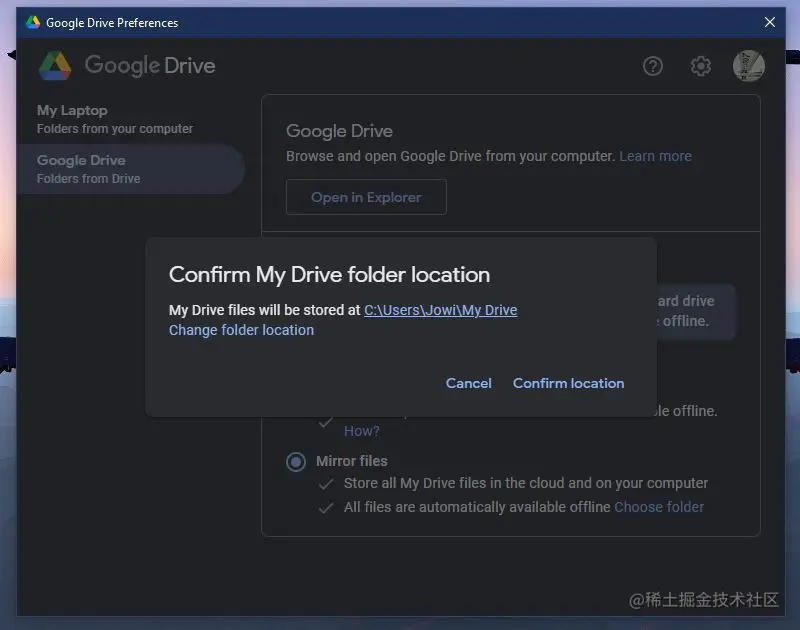This screenshot has height=630, width=800.
Task: Click the Google Drive logo in header
Action: [x=128, y=66]
